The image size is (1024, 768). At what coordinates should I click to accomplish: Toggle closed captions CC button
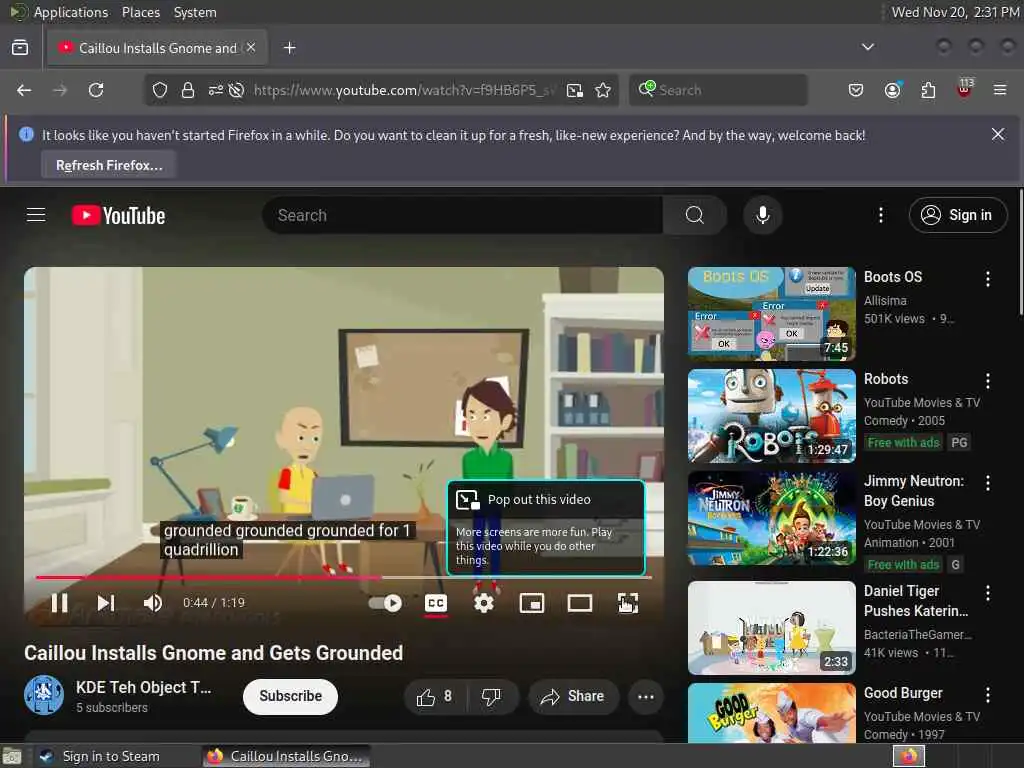[x=436, y=603]
